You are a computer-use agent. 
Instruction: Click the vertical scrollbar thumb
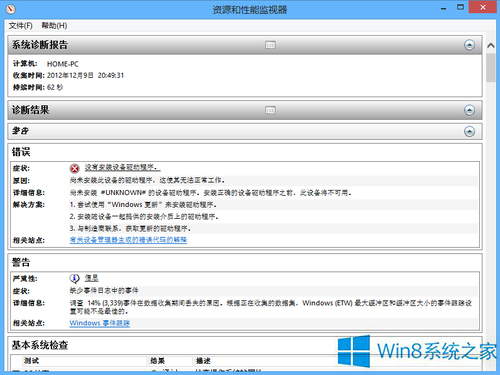tap(491, 67)
